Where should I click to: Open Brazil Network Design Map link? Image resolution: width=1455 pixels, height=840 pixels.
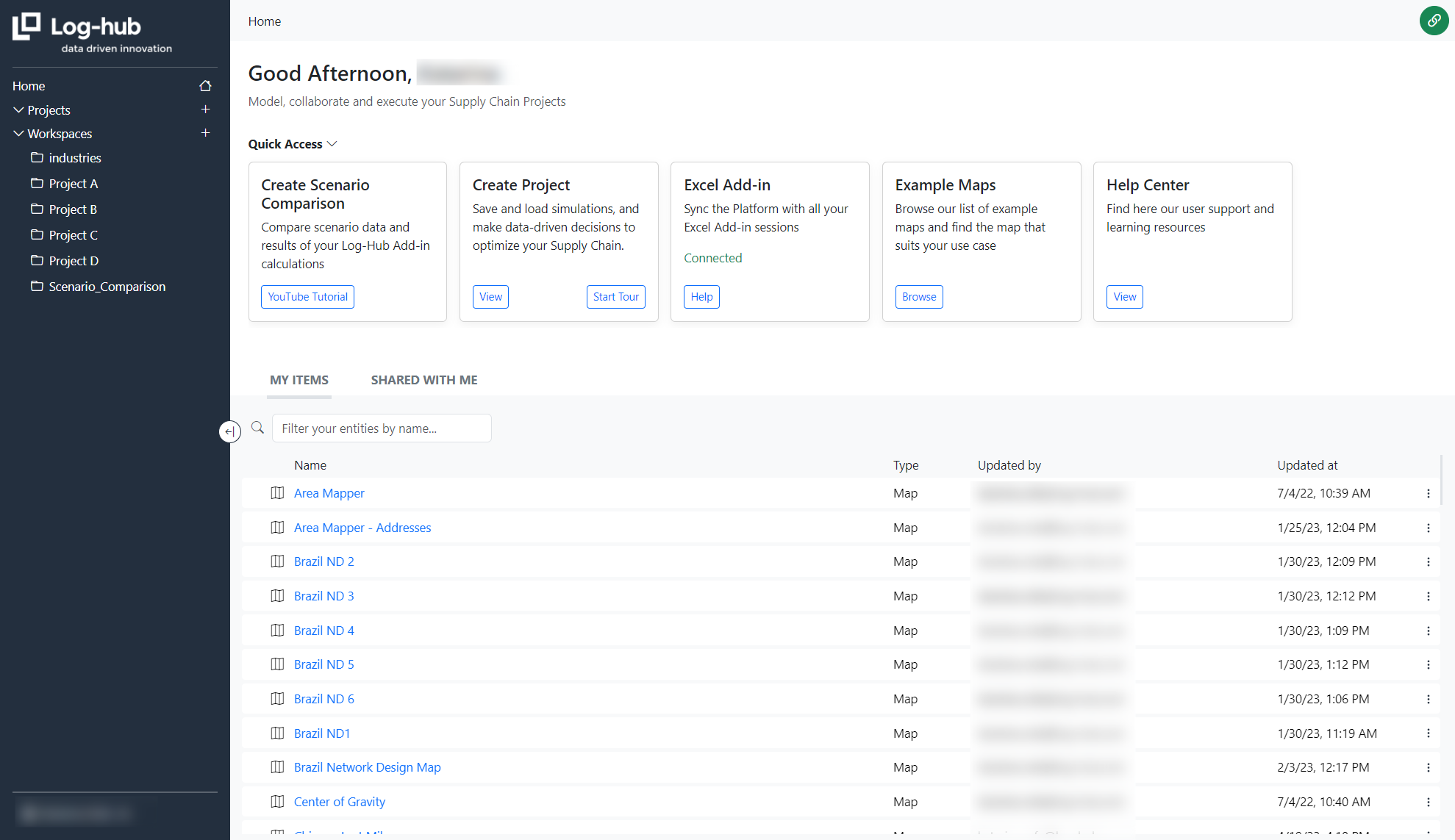pos(367,767)
